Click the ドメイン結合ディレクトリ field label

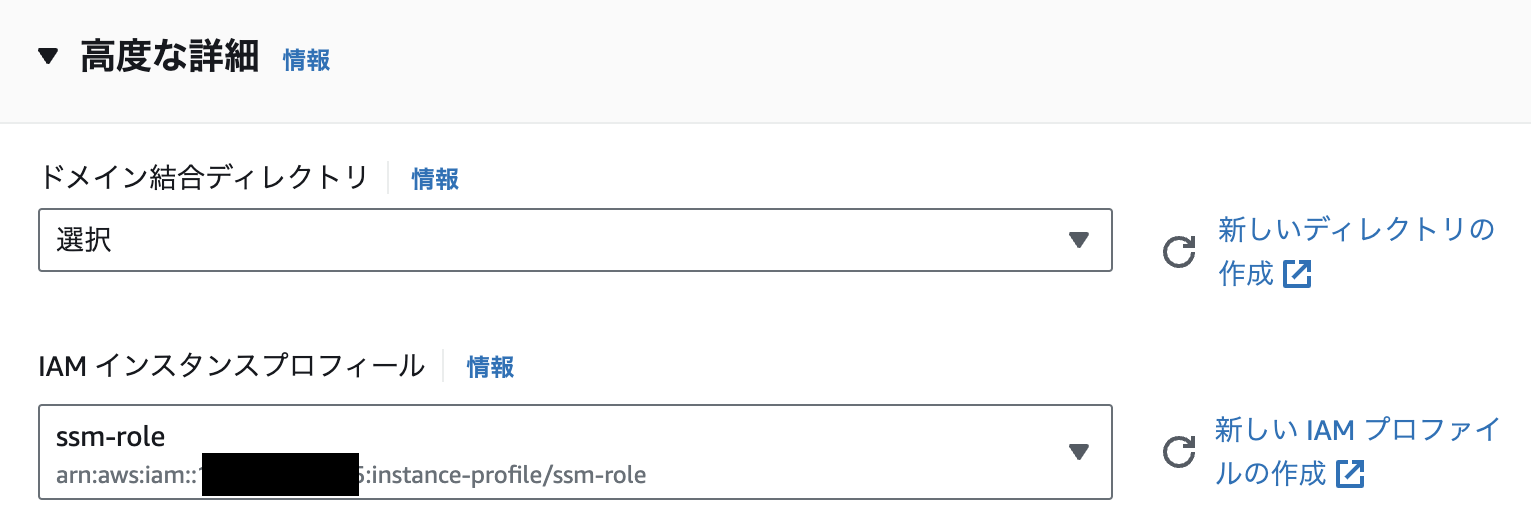(x=205, y=179)
